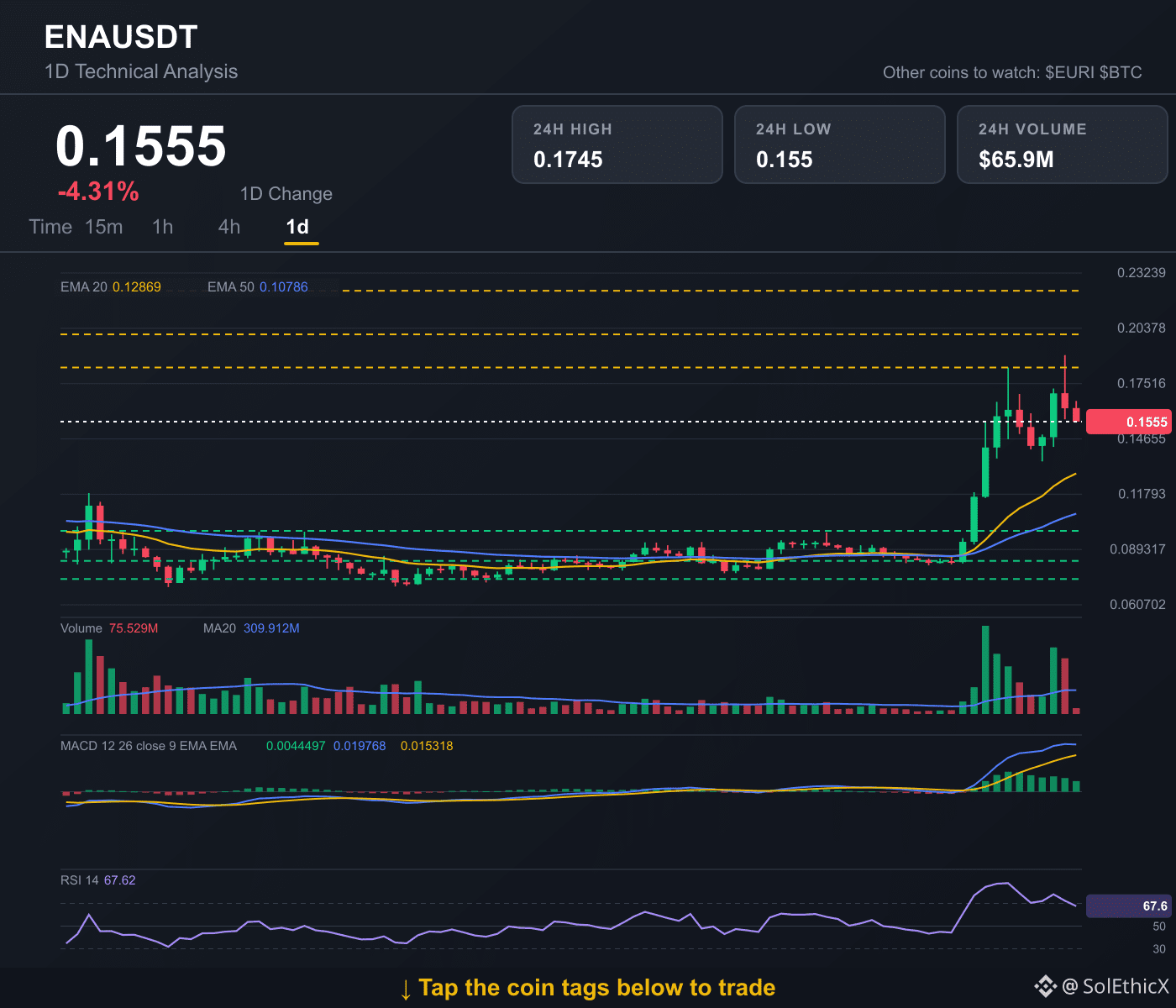Click the @SolEthicX author handle
Viewport: 1176px width, 1008px height.
point(1116,986)
